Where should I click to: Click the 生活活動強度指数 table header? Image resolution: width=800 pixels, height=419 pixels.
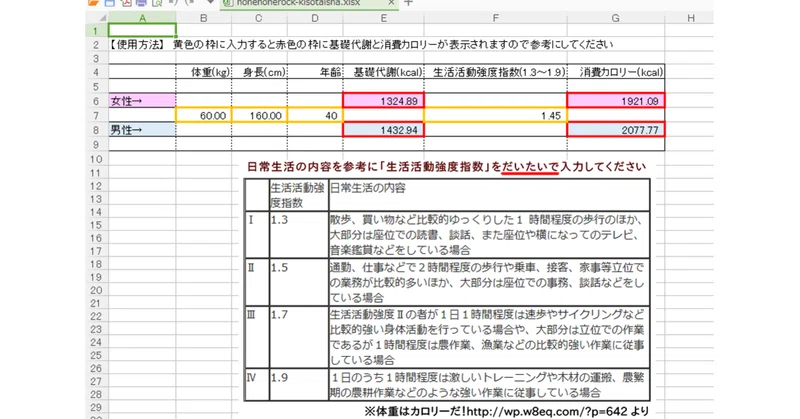pos(298,195)
